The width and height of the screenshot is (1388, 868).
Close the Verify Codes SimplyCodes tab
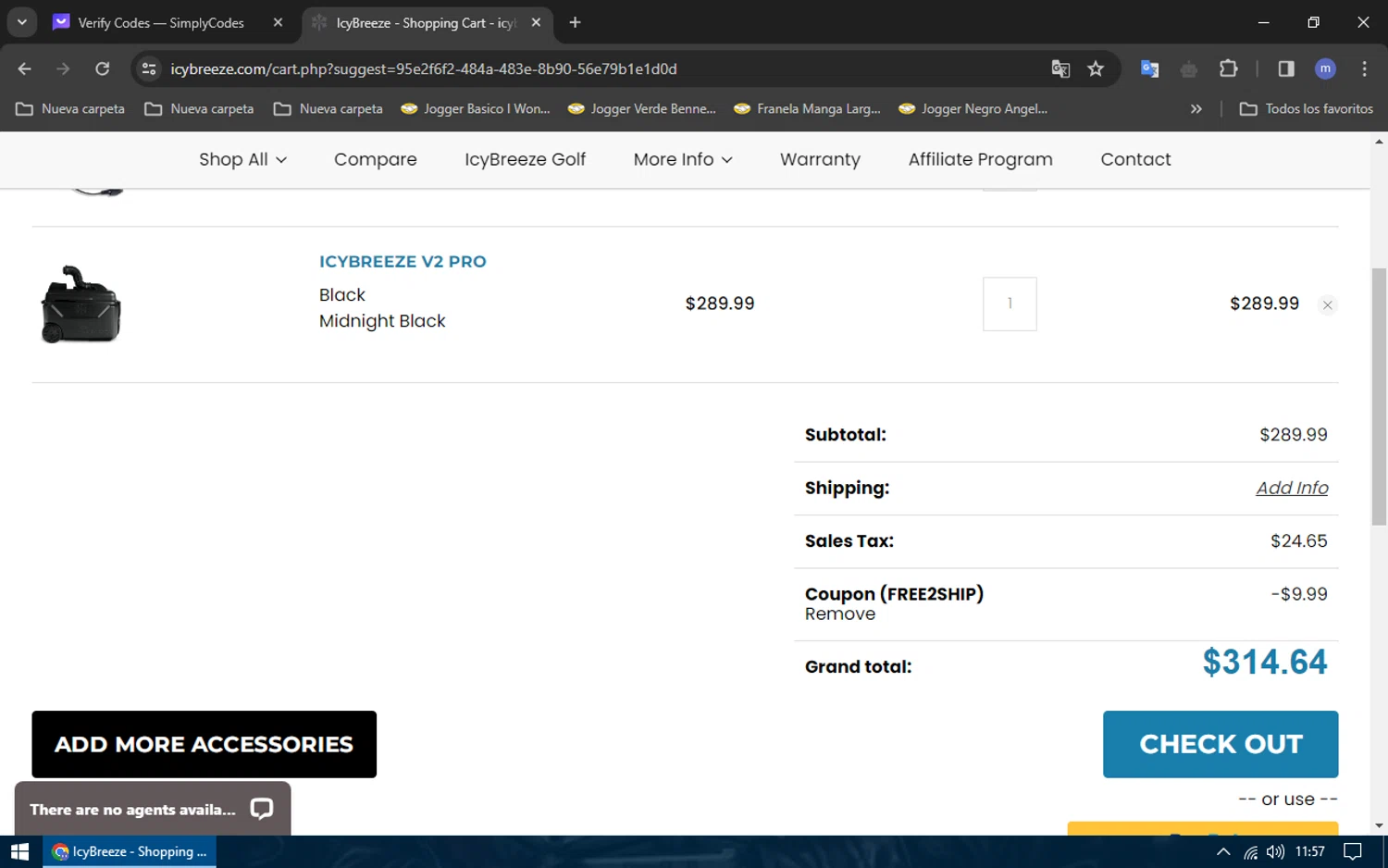pos(278,22)
